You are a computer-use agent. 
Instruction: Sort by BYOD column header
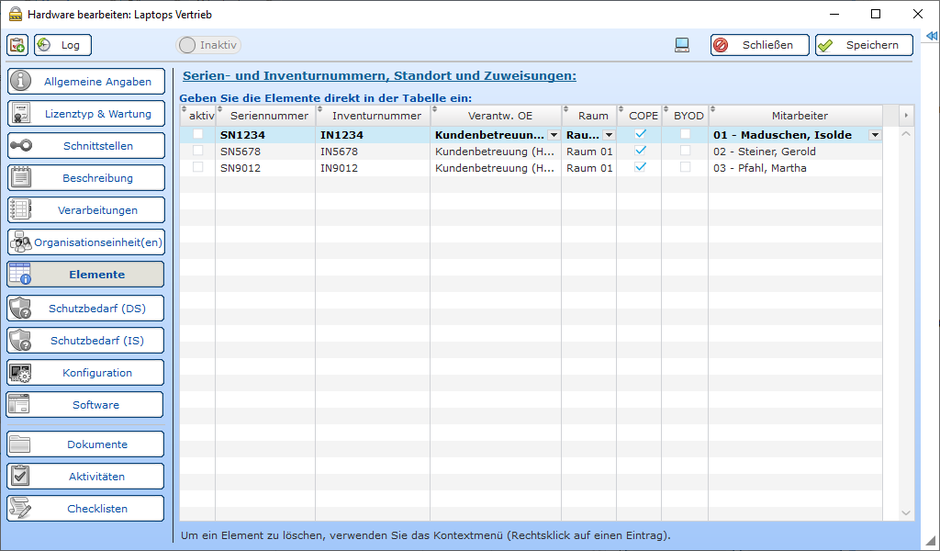click(x=685, y=116)
